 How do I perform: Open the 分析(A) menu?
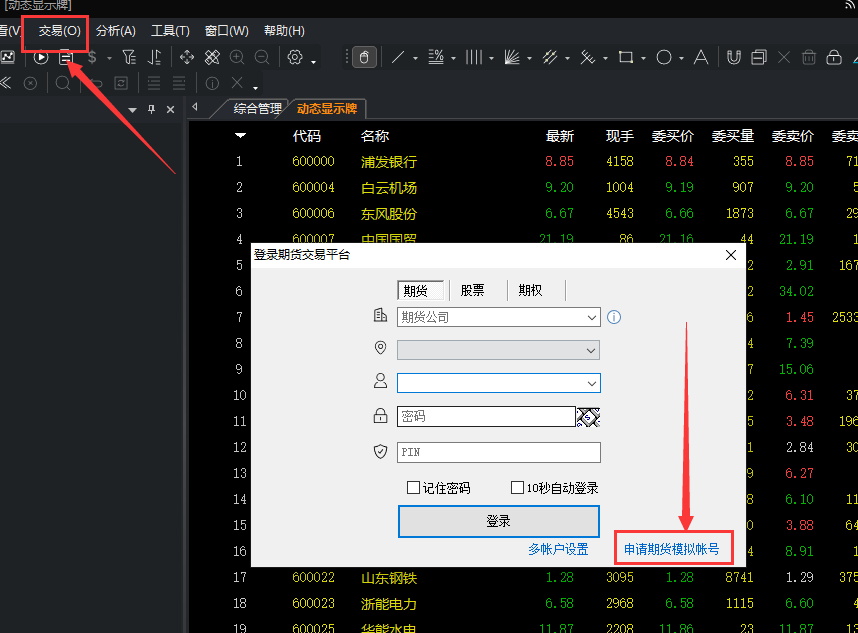115,31
